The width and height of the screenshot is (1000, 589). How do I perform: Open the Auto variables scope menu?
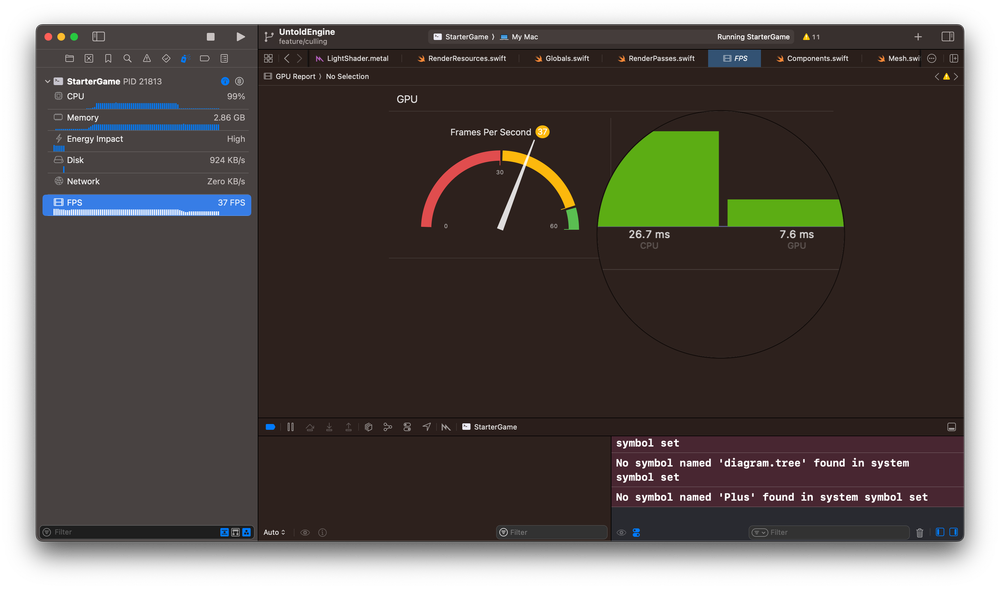coord(274,532)
